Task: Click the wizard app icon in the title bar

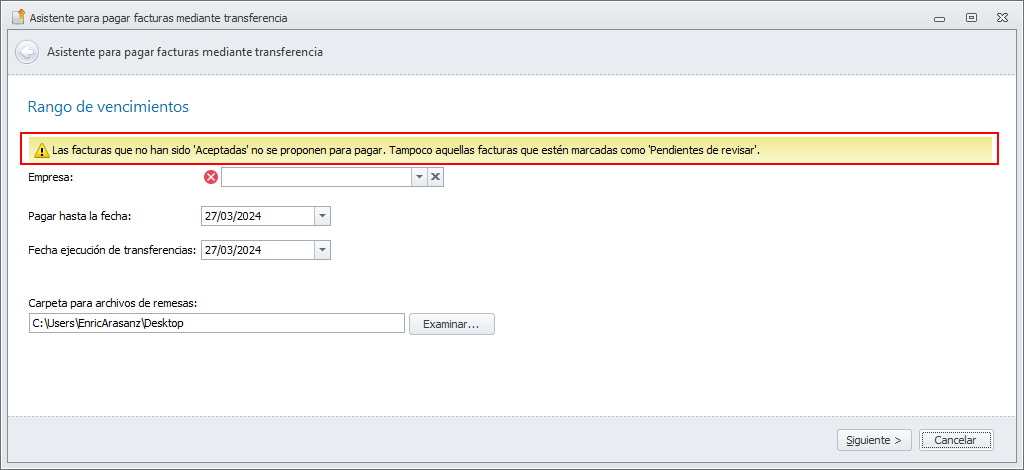Action: tap(16, 17)
